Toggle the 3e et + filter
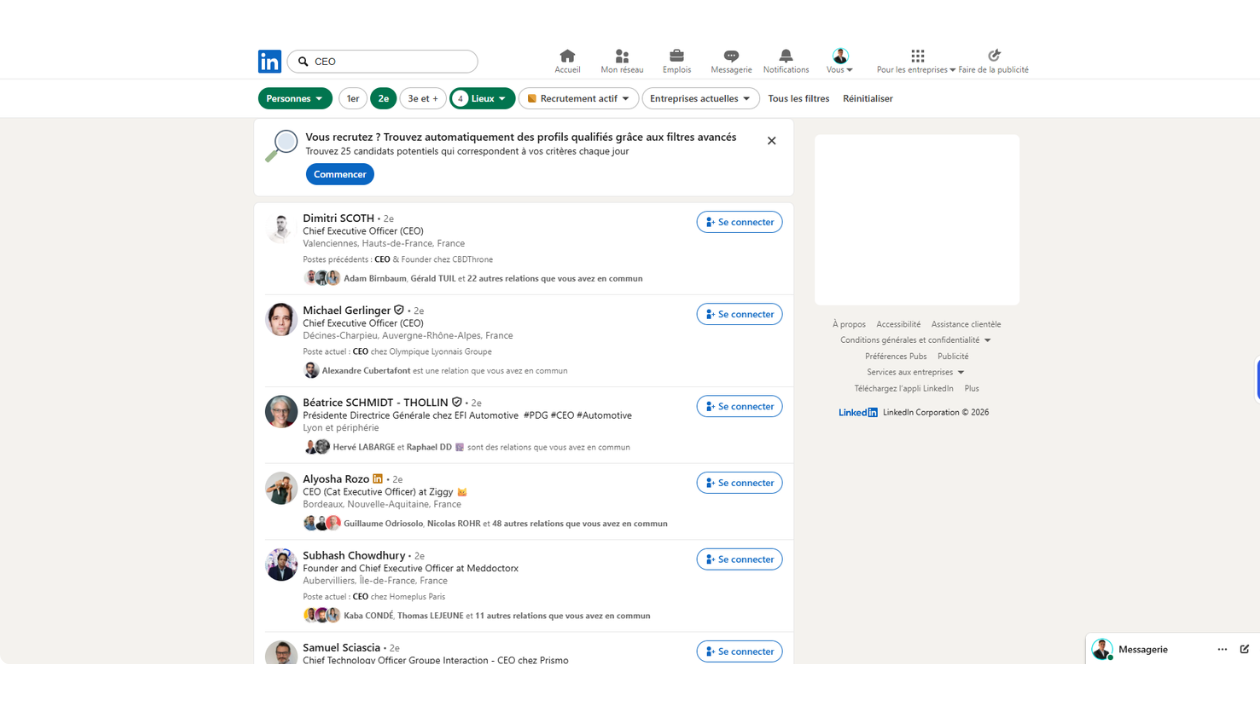Image resolution: width=1260 pixels, height=708 pixels. [423, 98]
